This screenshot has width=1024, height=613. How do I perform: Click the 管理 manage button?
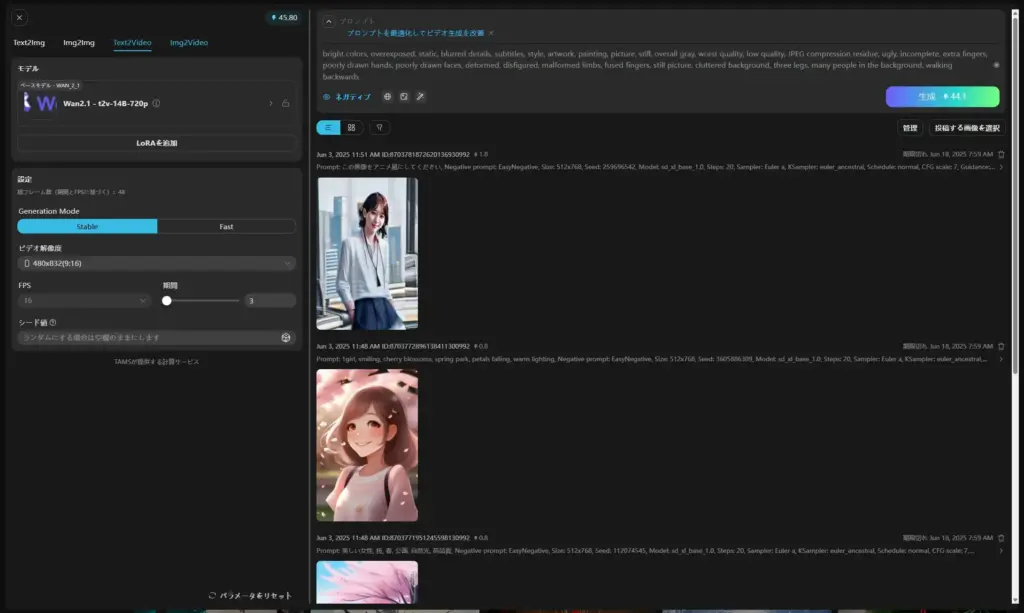coord(910,128)
